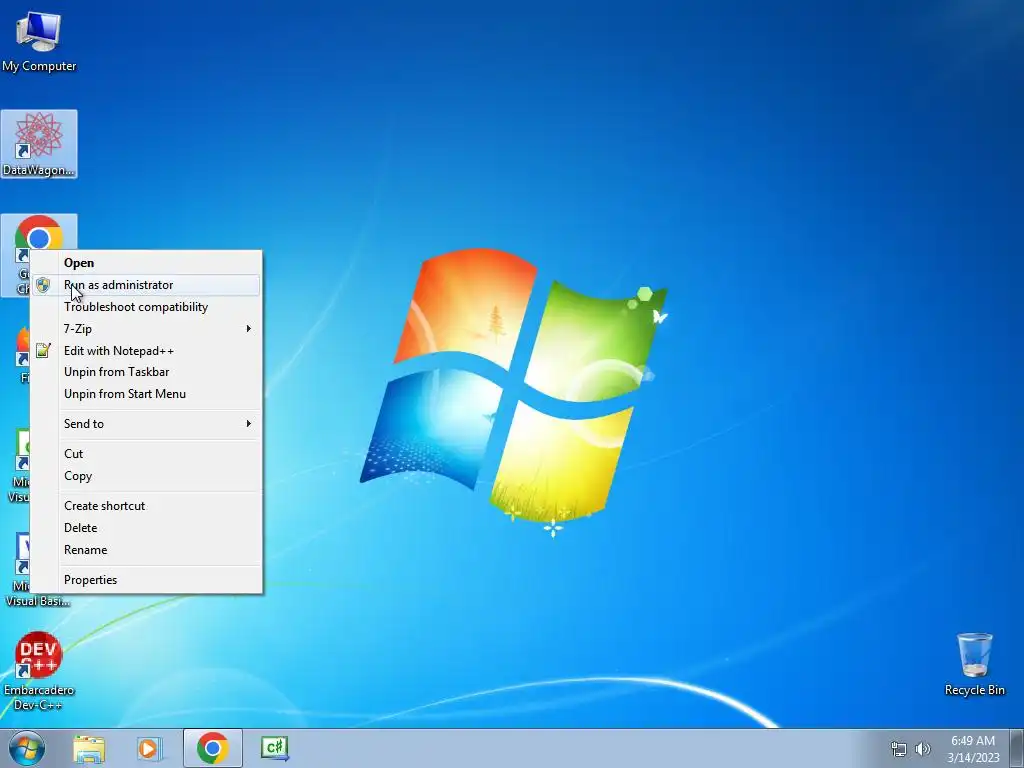Choose Troubleshoot compatibility
The width and height of the screenshot is (1024, 768).
pyautogui.click(x=146, y=307)
